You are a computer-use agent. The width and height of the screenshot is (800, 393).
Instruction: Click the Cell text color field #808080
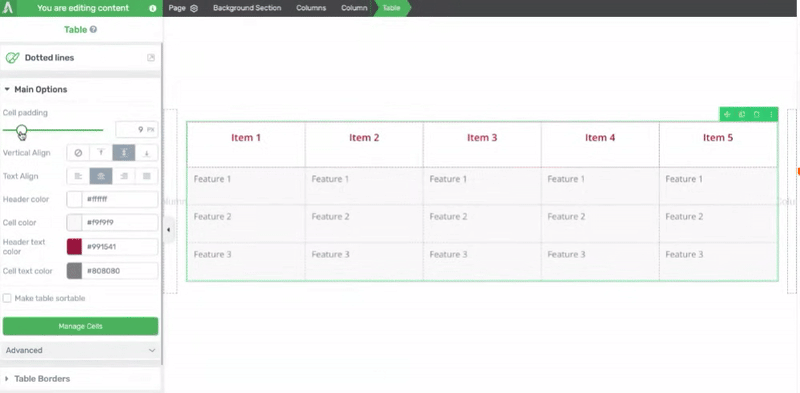click(120, 271)
